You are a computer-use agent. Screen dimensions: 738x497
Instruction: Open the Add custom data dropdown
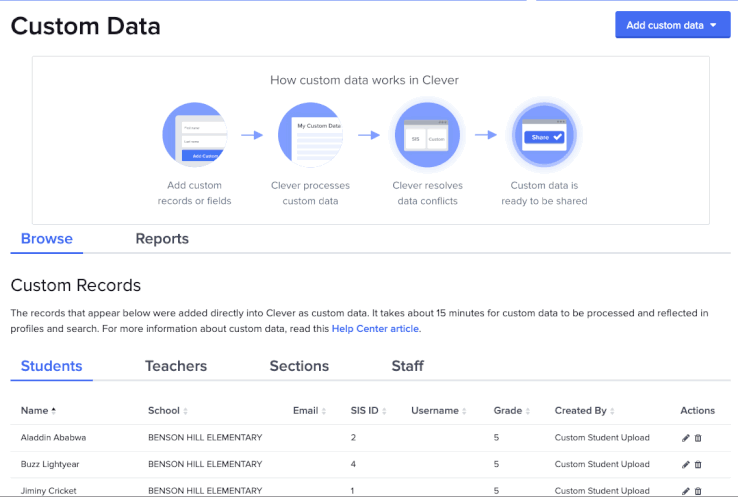[673, 25]
